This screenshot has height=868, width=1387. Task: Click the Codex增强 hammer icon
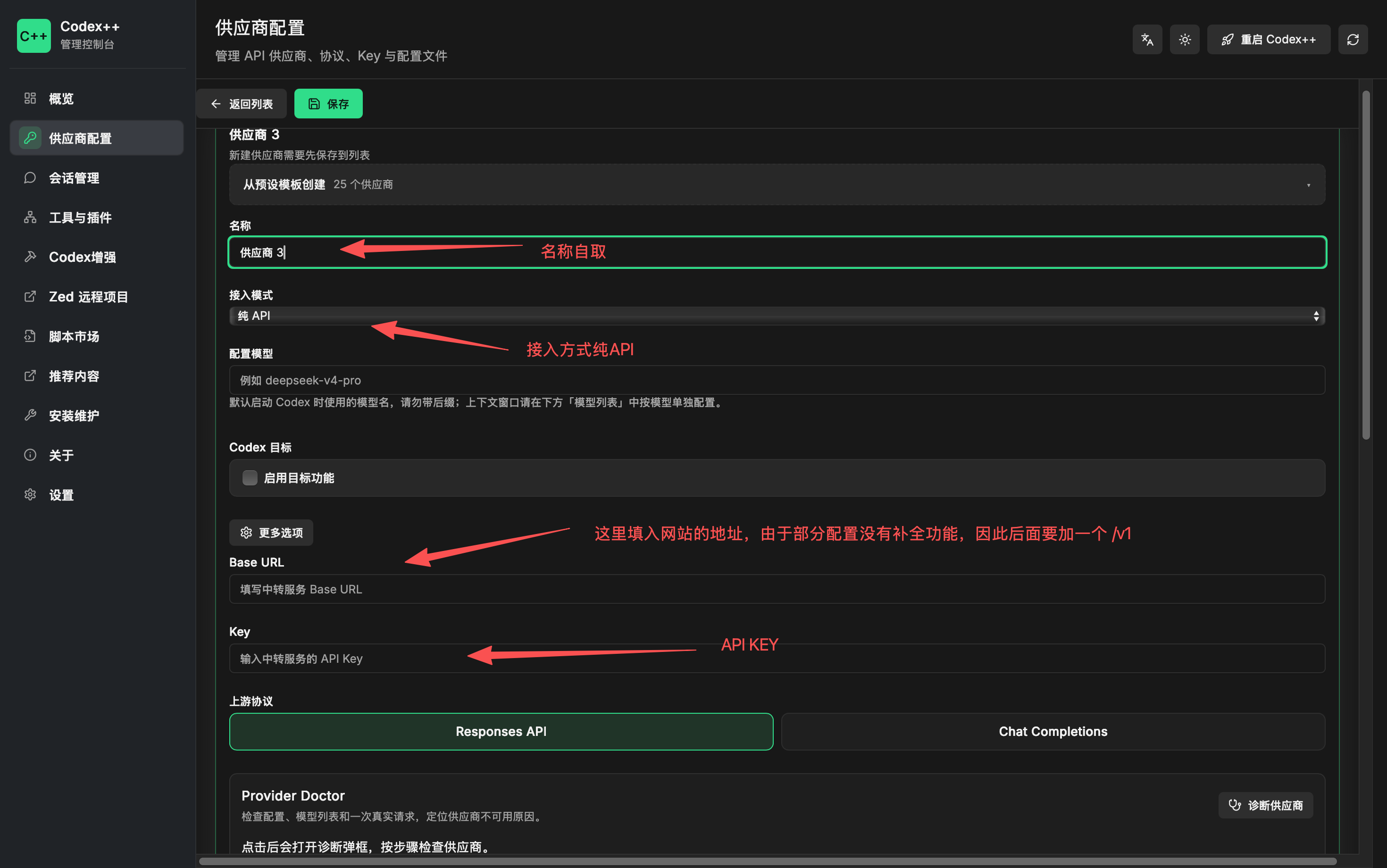click(x=30, y=257)
